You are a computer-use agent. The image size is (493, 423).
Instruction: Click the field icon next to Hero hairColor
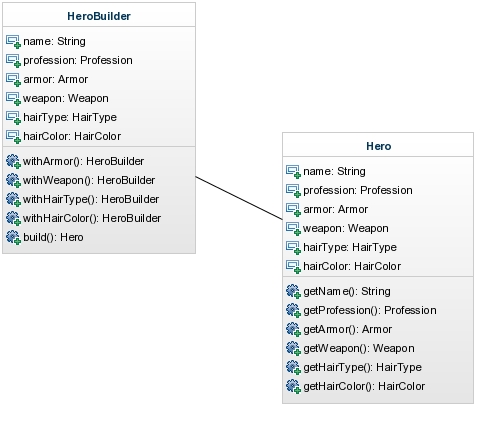(293, 267)
